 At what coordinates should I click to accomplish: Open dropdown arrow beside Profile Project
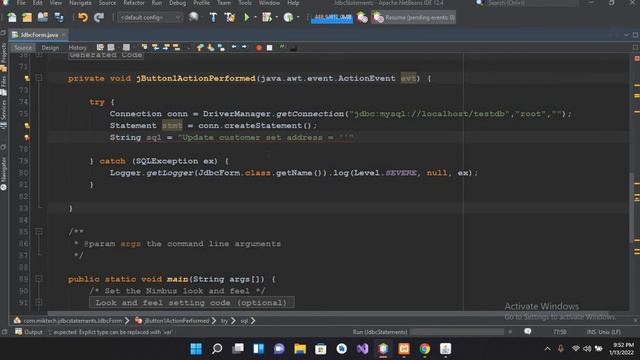pyautogui.click(x=298, y=18)
